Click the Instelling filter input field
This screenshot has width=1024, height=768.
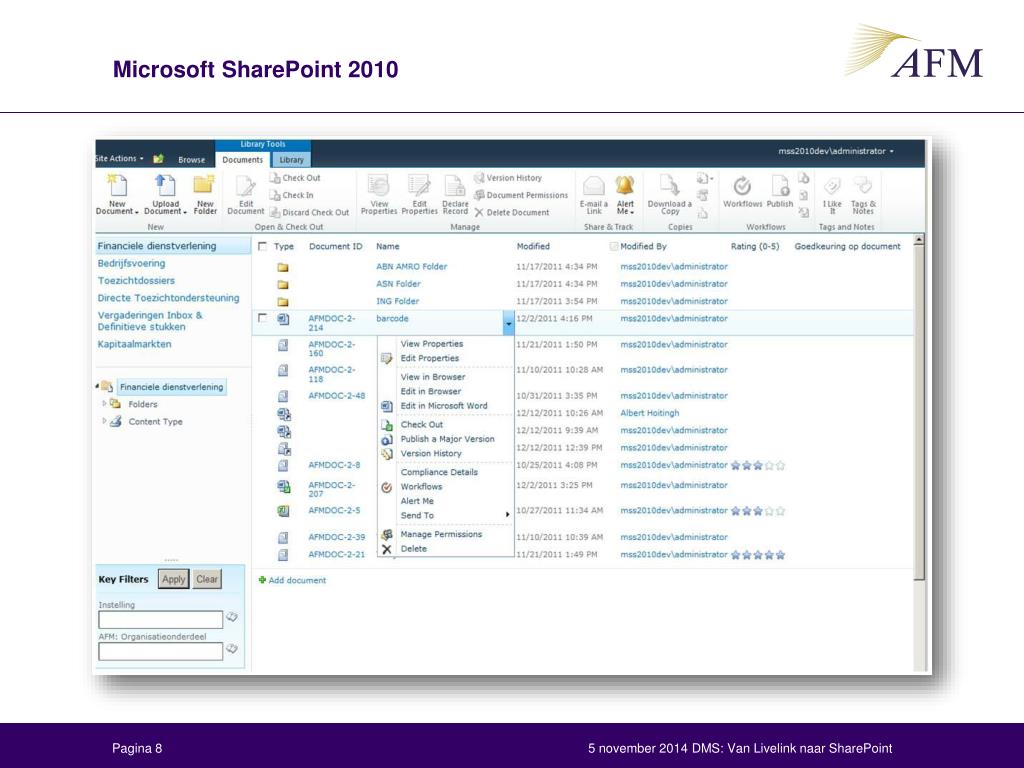coord(161,619)
